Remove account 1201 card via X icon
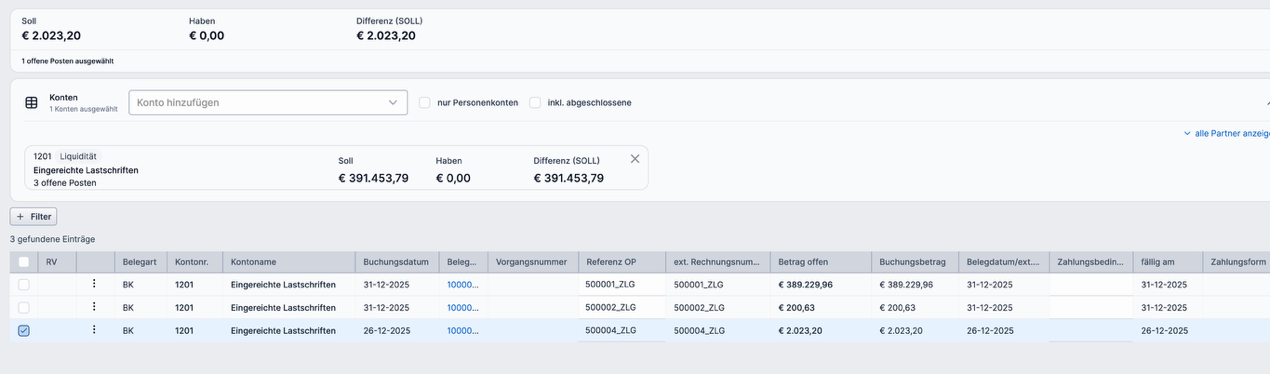The width and height of the screenshot is (1270, 374). point(635,159)
